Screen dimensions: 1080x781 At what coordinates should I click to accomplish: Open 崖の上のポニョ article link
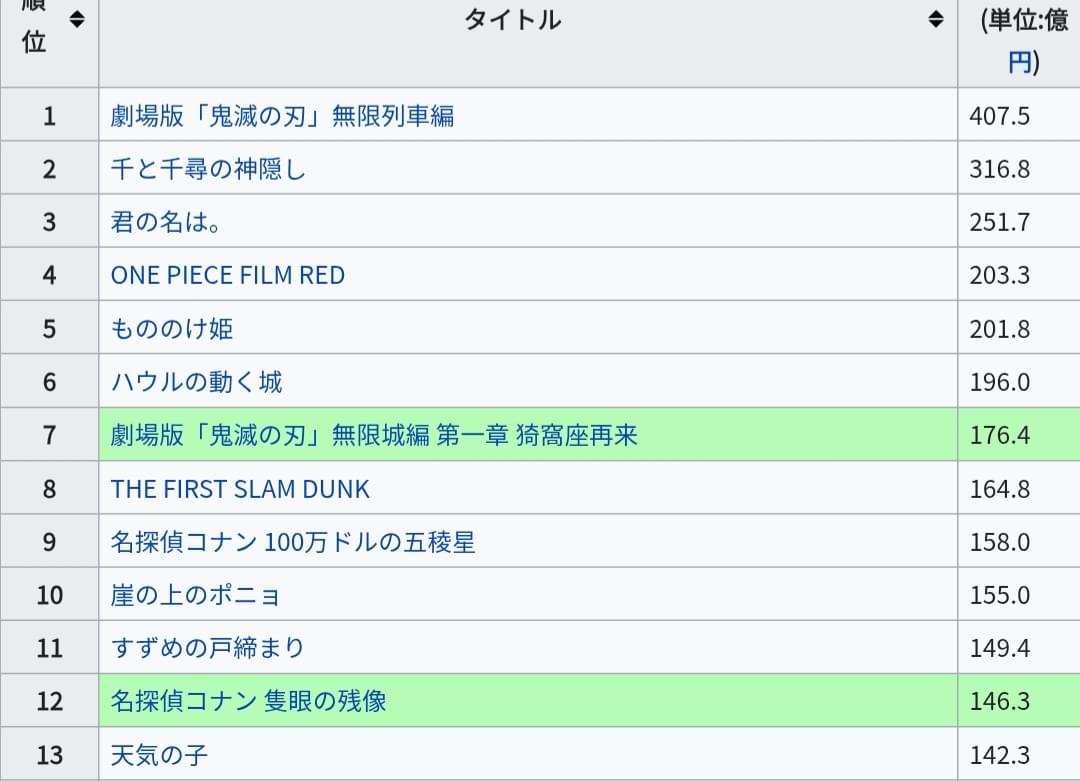(196, 595)
